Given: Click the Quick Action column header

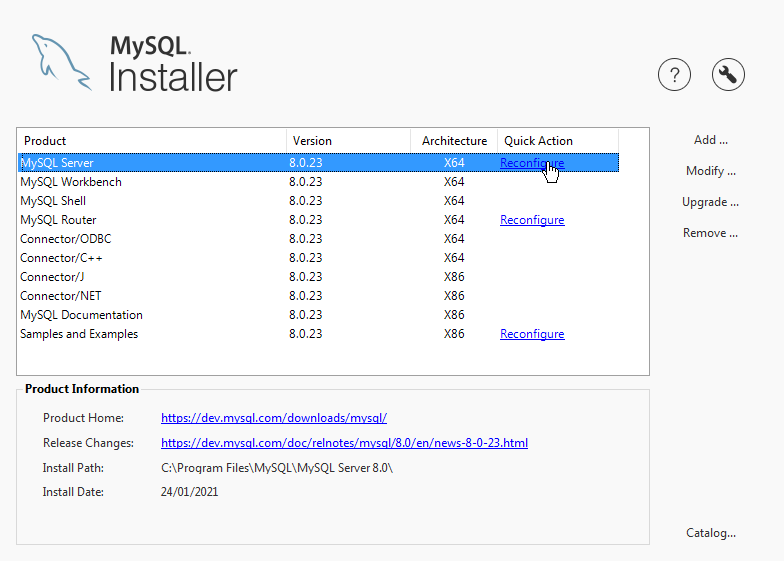Looking at the screenshot, I should click(558, 141).
